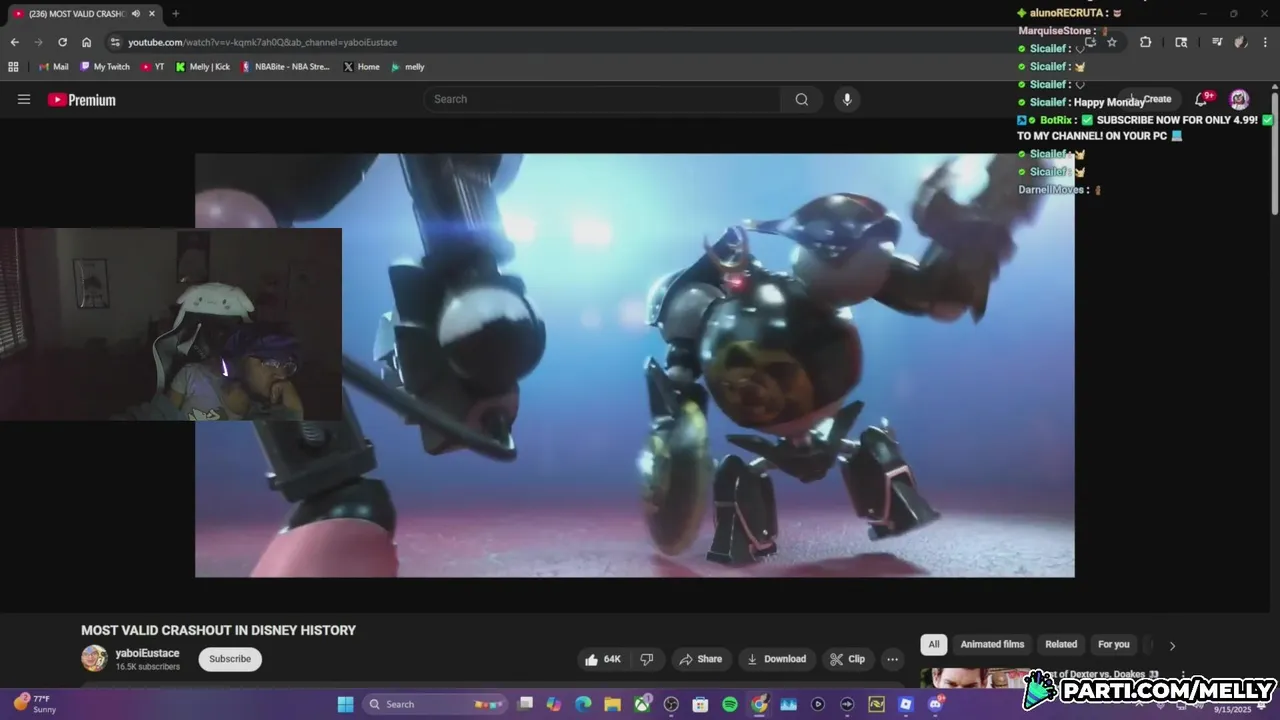The width and height of the screenshot is (1280, 720).
Task: Open the browser home page icon
Action: (86, 42)
